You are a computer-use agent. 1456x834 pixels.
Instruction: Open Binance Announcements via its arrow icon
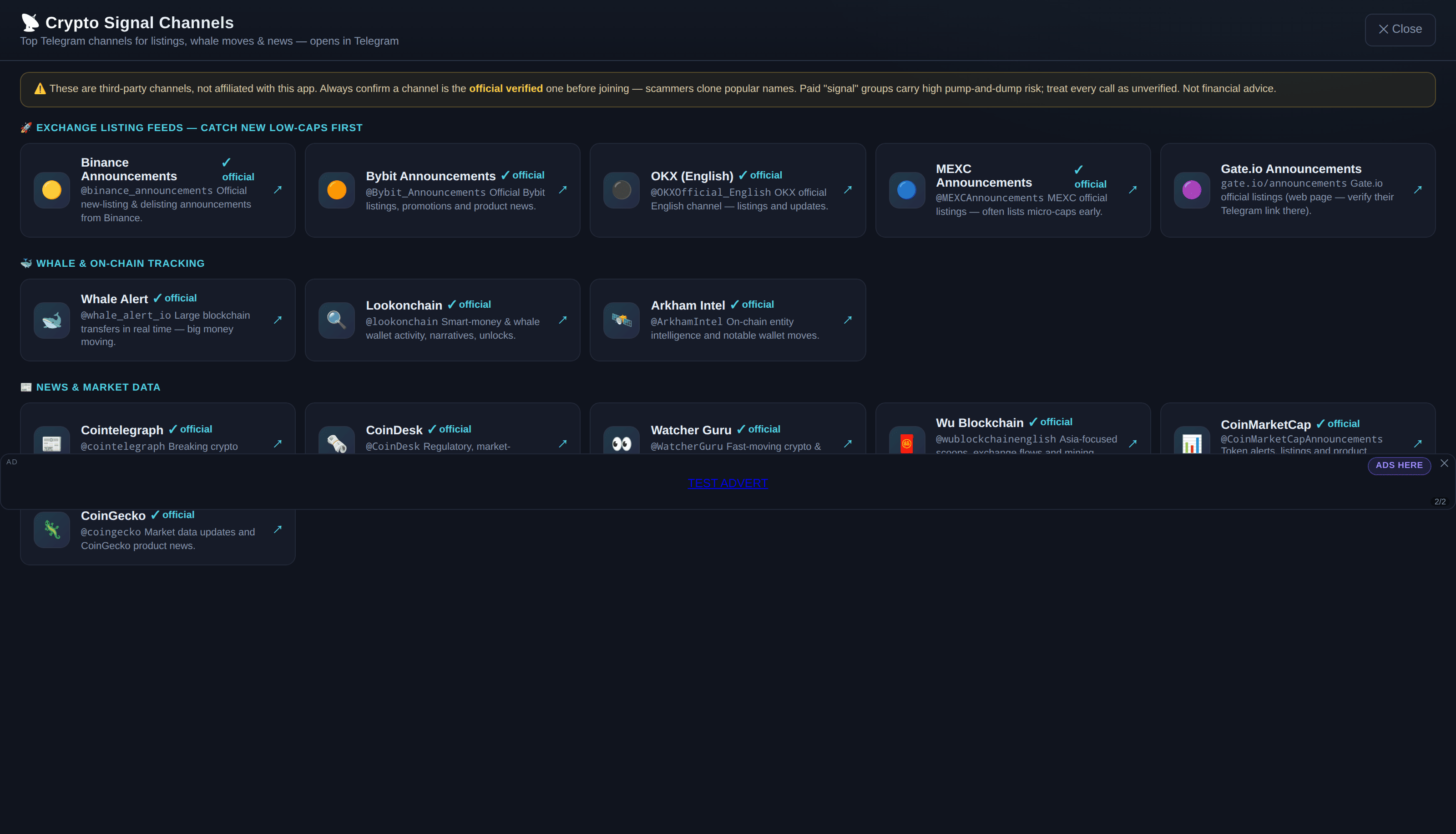278,189
